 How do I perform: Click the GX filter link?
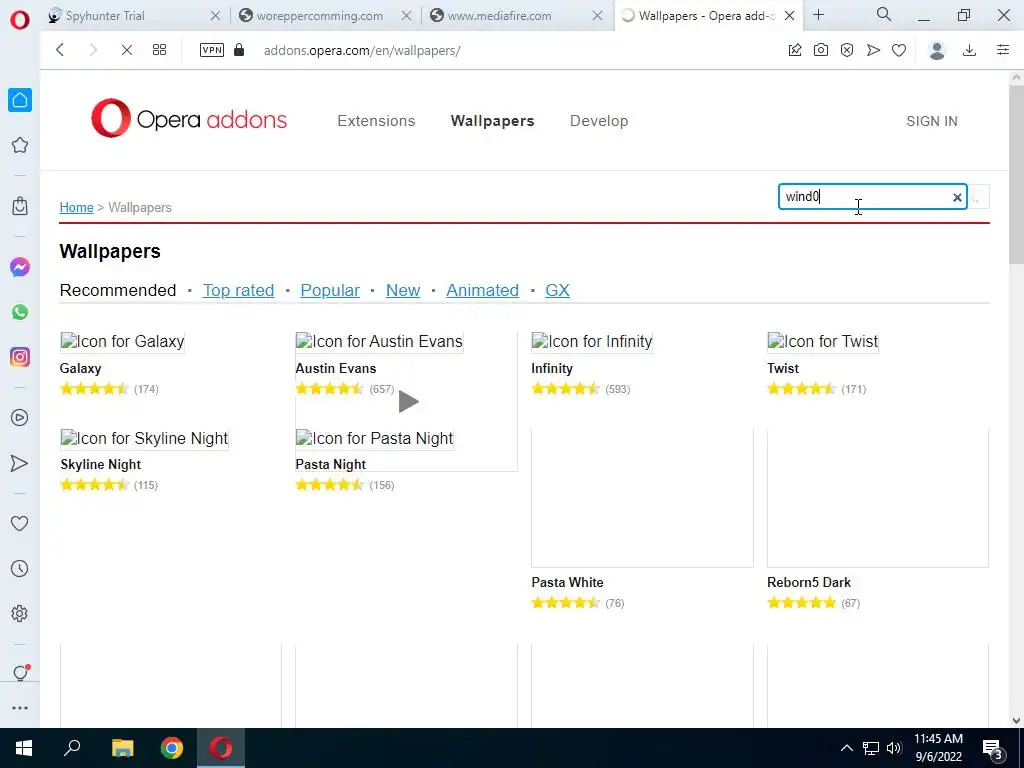click(x=558, y=290)
